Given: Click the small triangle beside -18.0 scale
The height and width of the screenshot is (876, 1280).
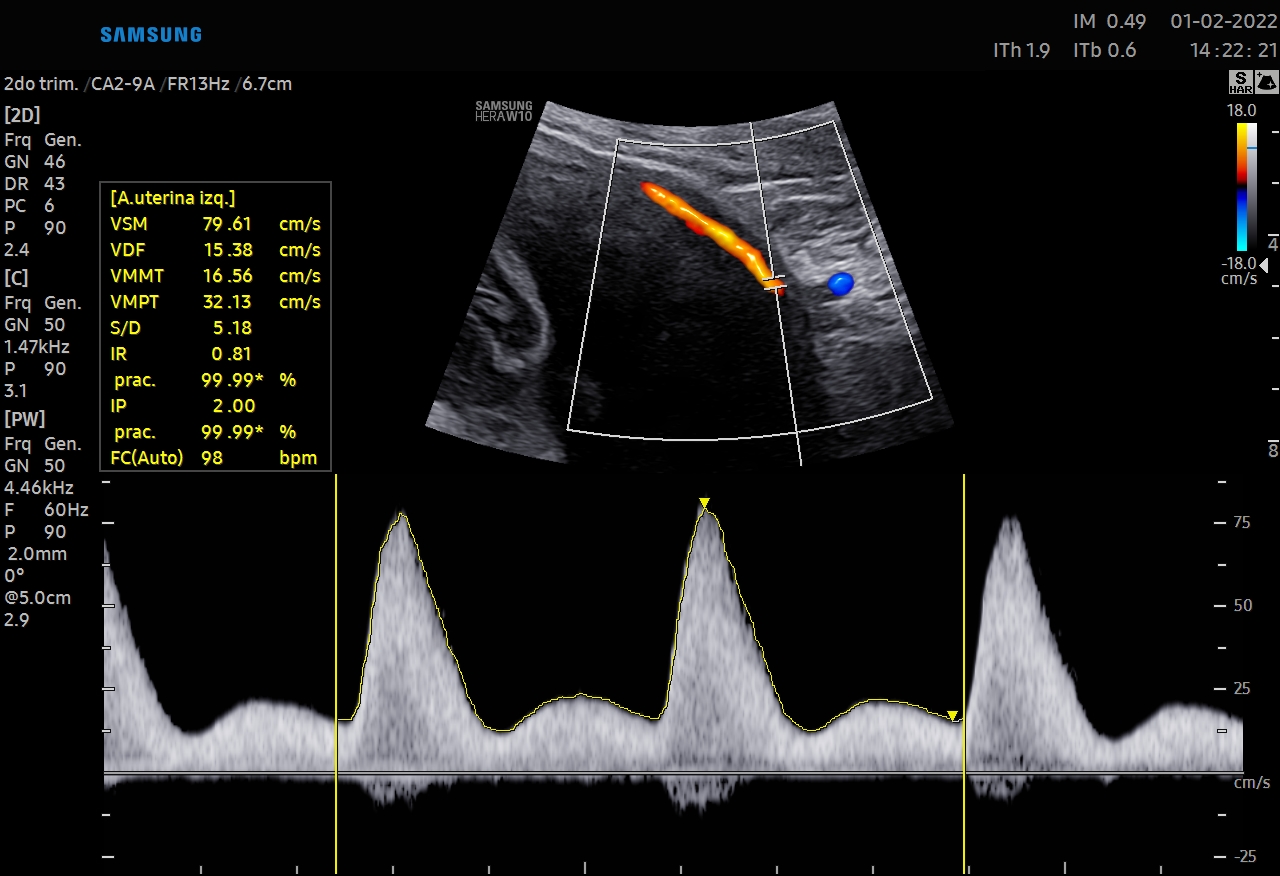Looking at the screenshot, I should (x=1271, y=244).
